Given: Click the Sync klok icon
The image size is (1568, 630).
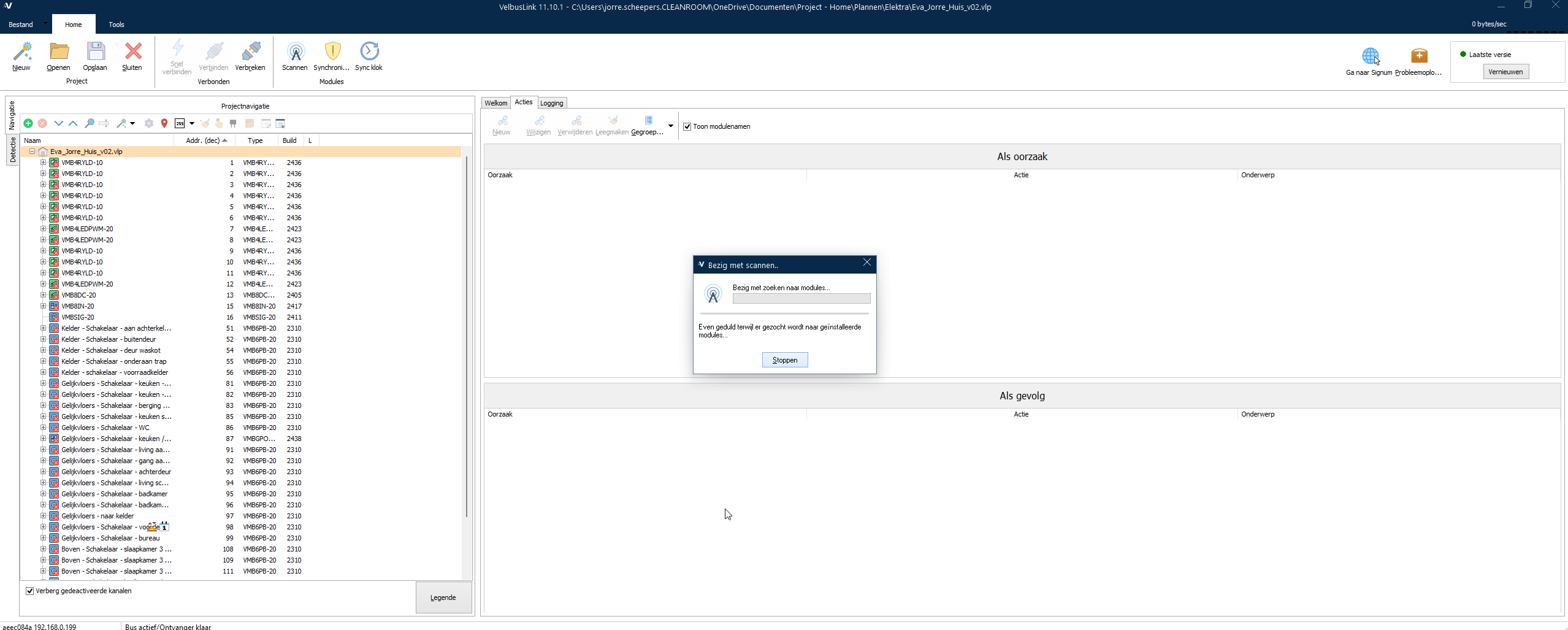Looking at the screenshot, I should pyautogui.click(x=369, y=53).
